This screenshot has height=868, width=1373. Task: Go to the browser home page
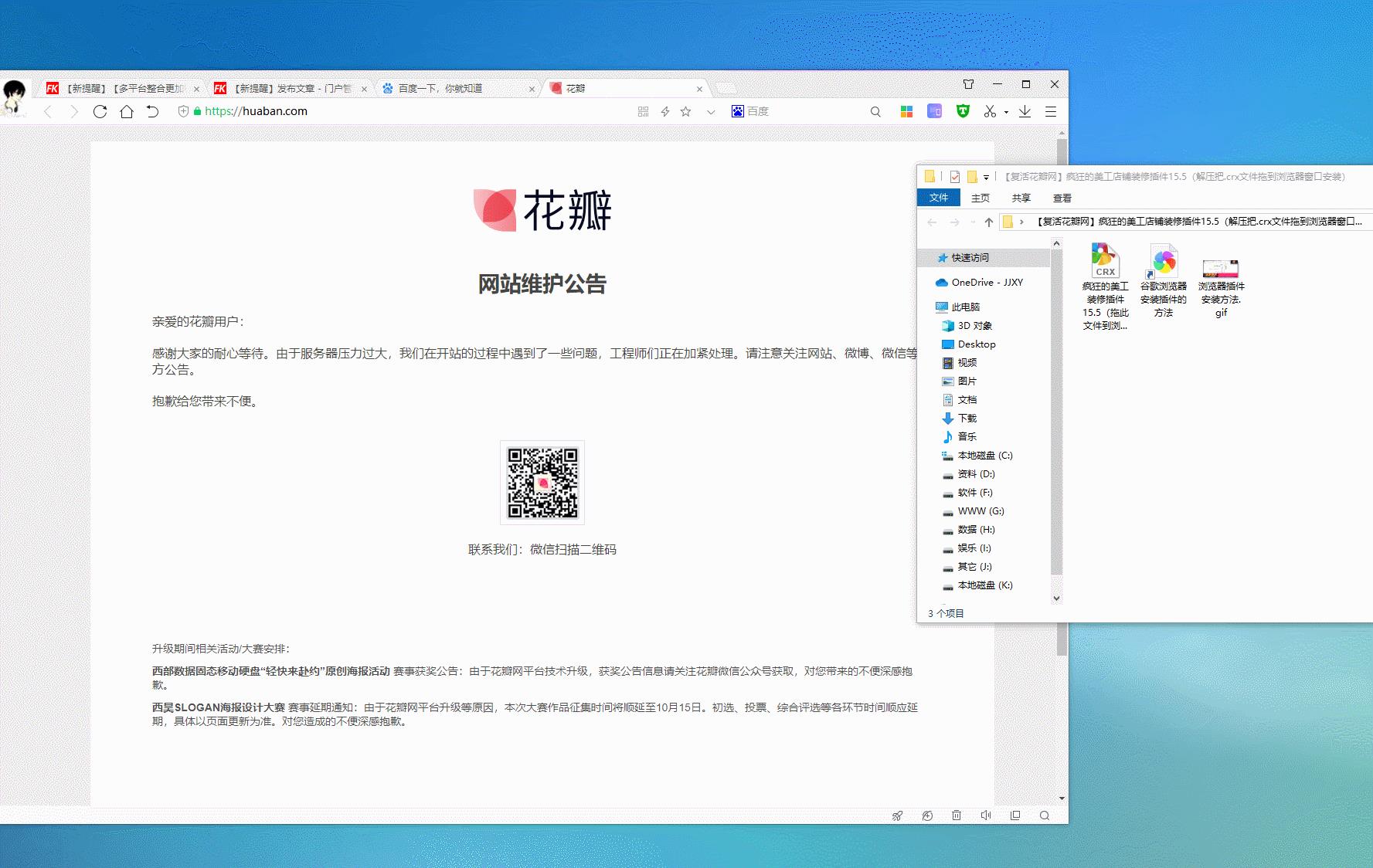point(127,111)
